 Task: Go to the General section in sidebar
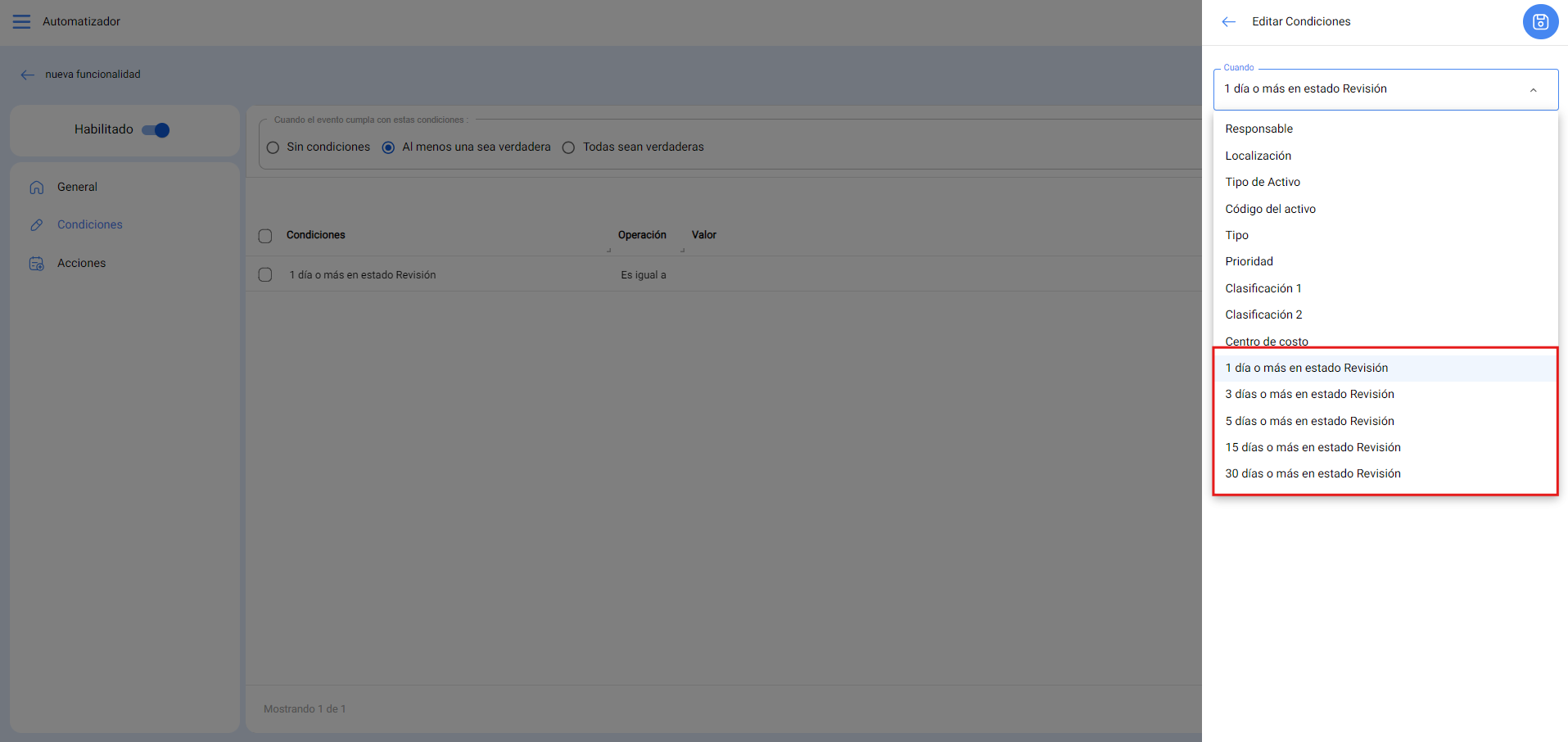pos(77,188)
